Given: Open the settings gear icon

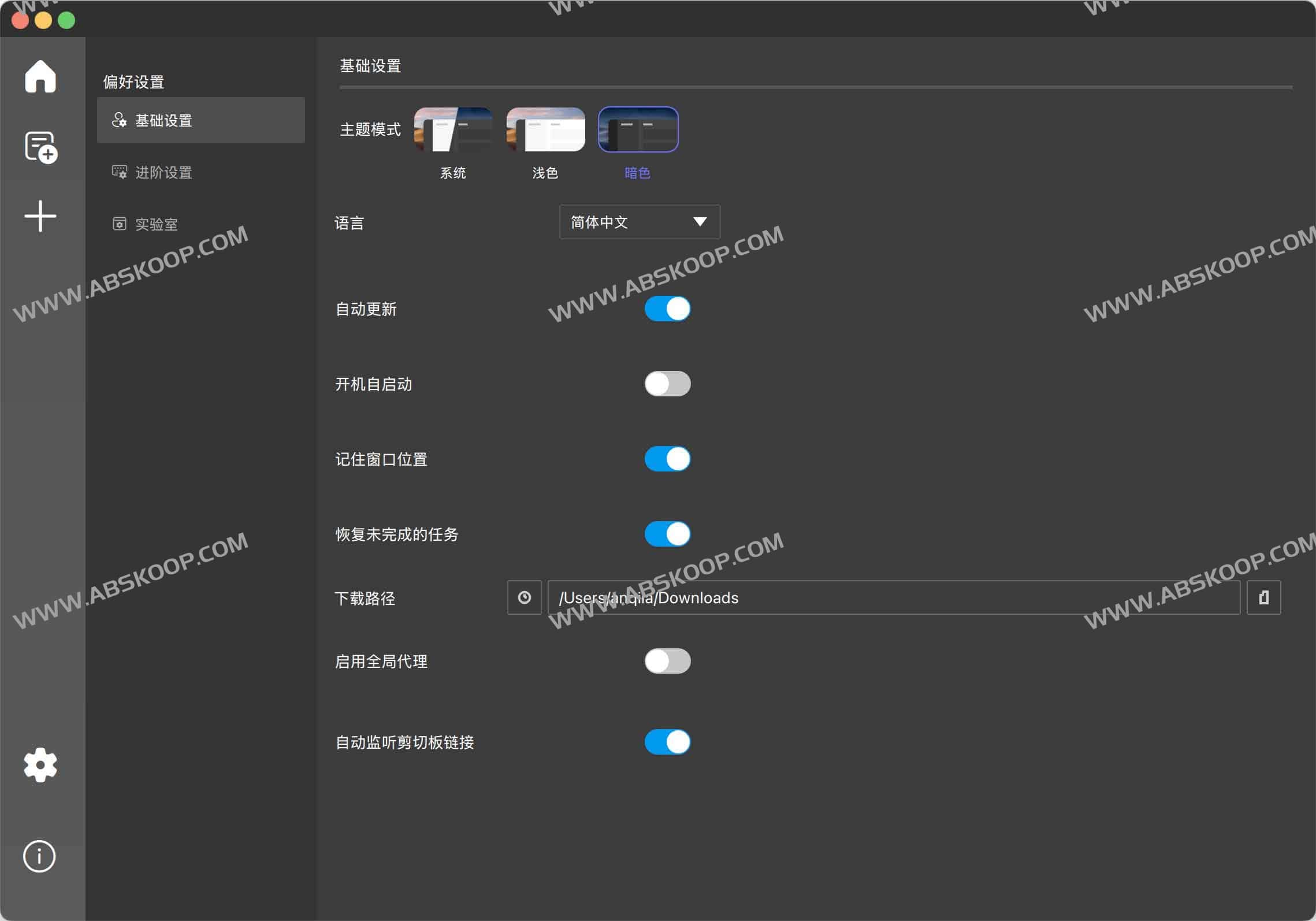Looking at the screenshot, I should [x=40, y=764].
